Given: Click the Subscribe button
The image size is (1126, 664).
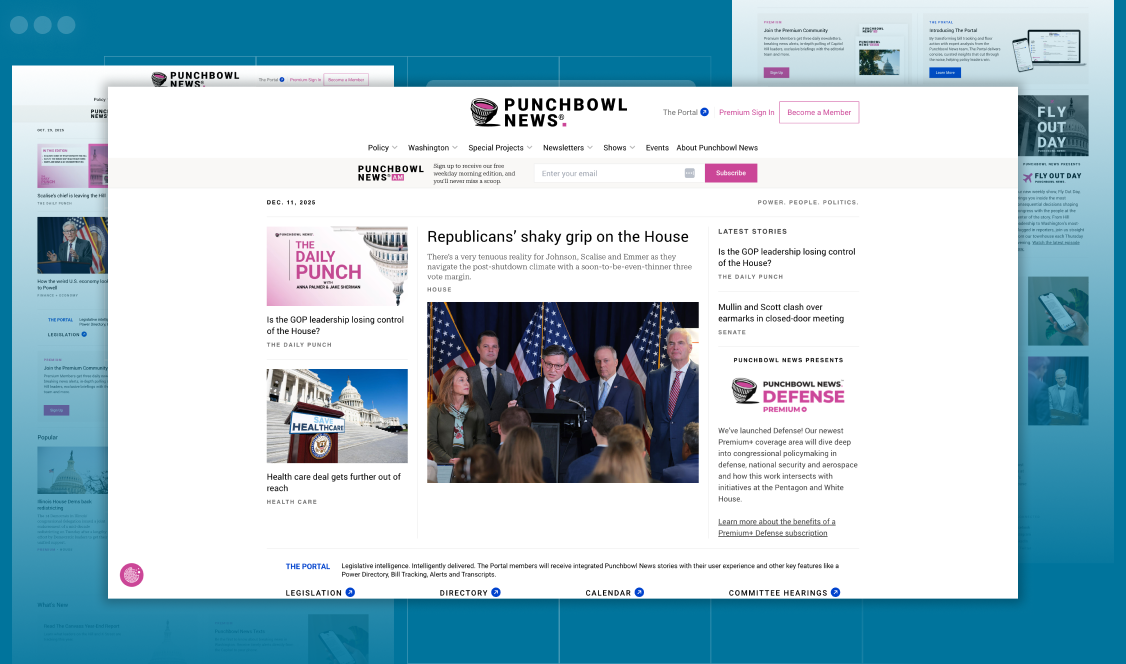Looking at the screenshot, I should 730,173.
